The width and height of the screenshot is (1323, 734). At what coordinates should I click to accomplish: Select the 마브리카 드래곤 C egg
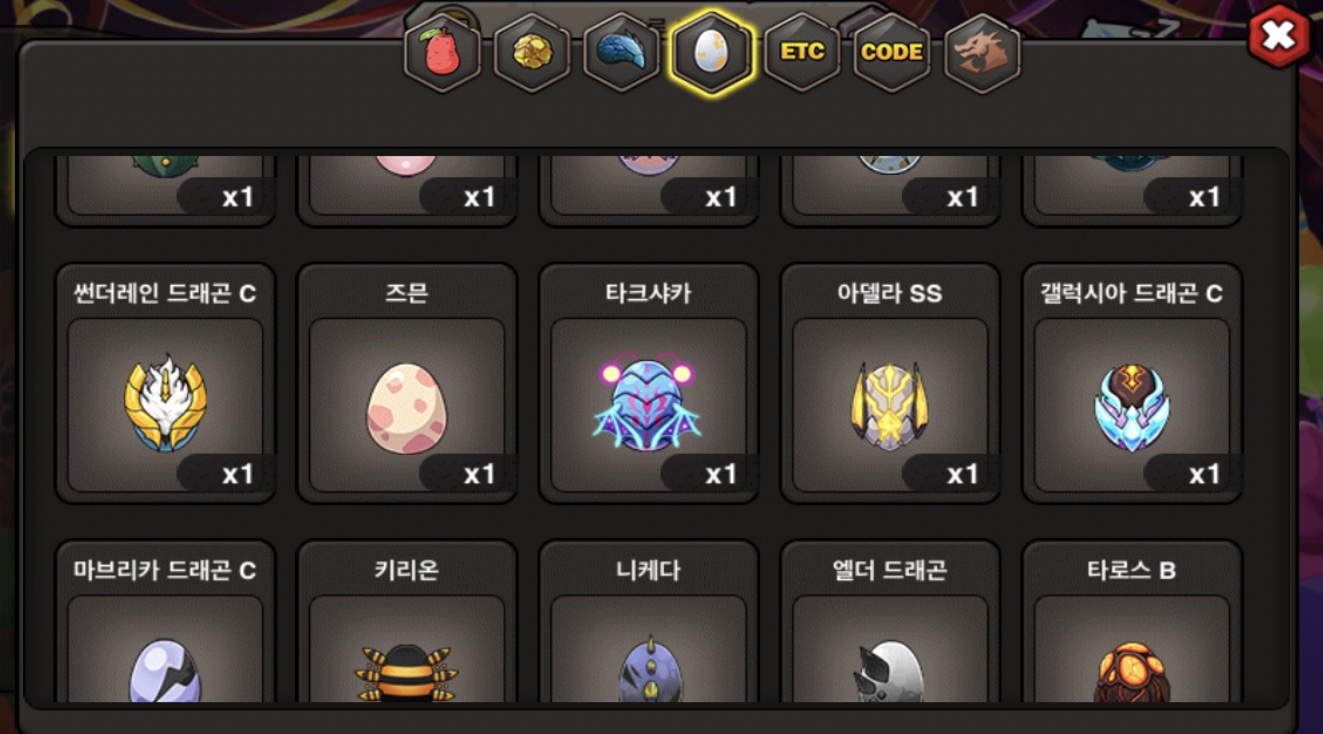click(165, 622)
